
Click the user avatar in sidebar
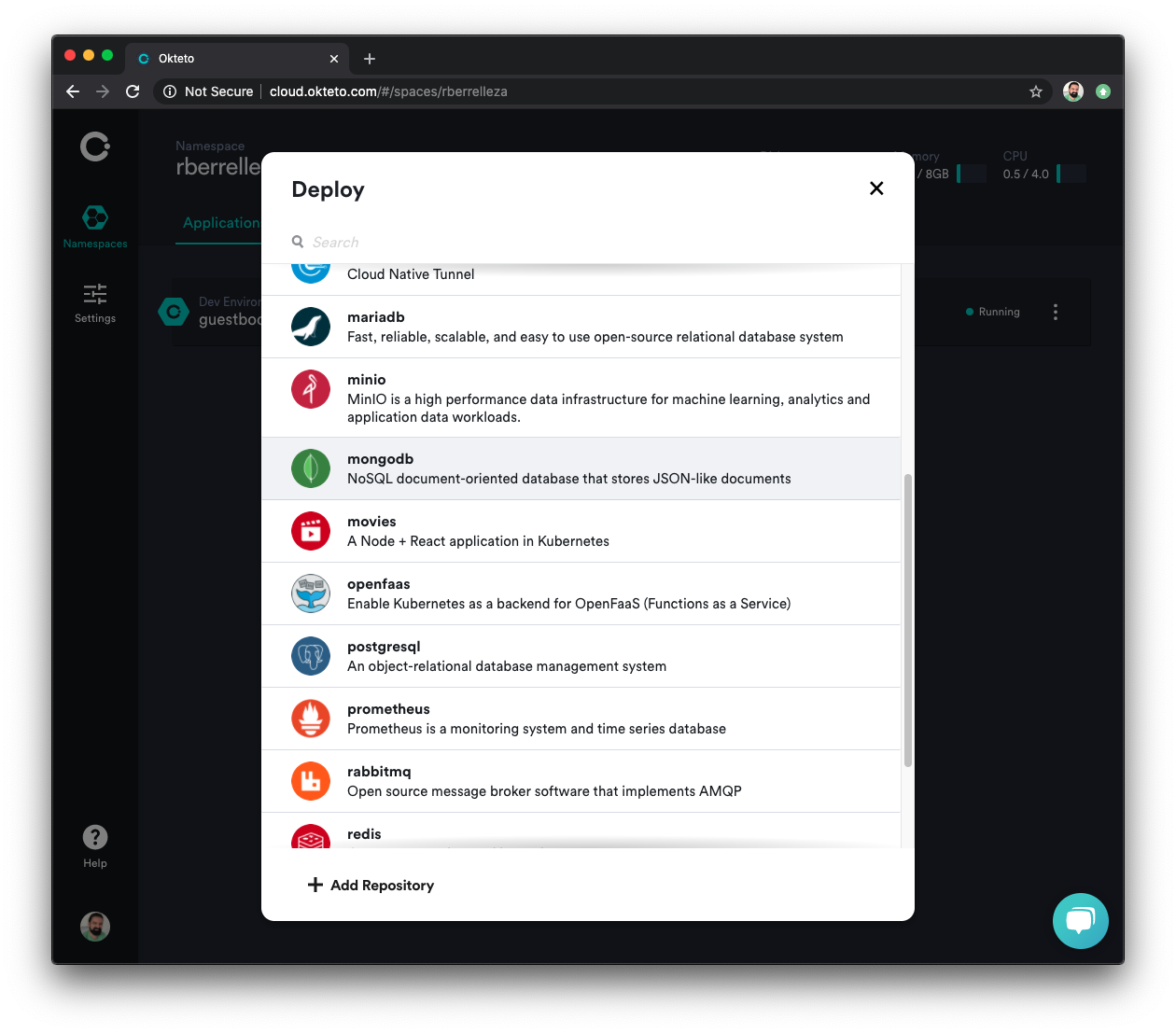pos(95,927)
